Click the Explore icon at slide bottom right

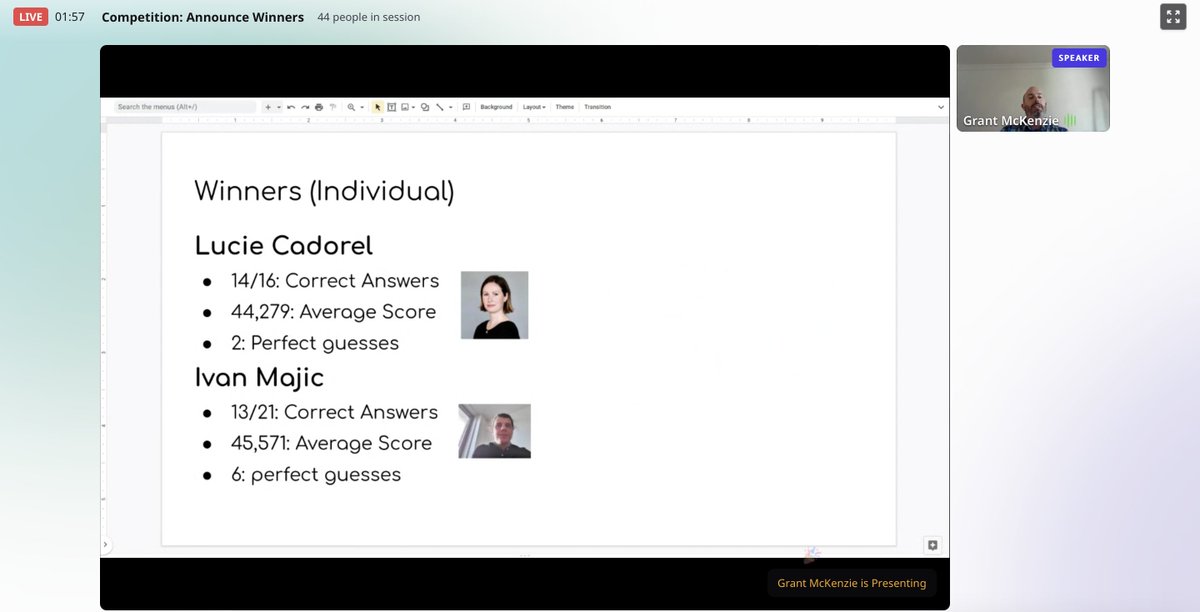pos(932,545)
